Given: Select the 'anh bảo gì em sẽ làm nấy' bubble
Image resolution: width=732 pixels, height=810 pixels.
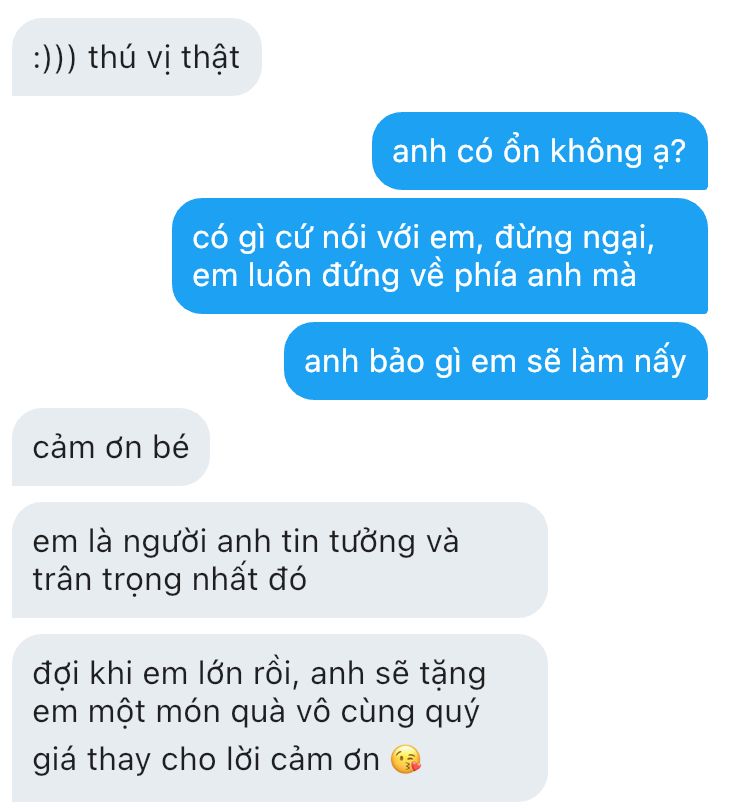Looking at the screenshot, I should tap(495, 361).
